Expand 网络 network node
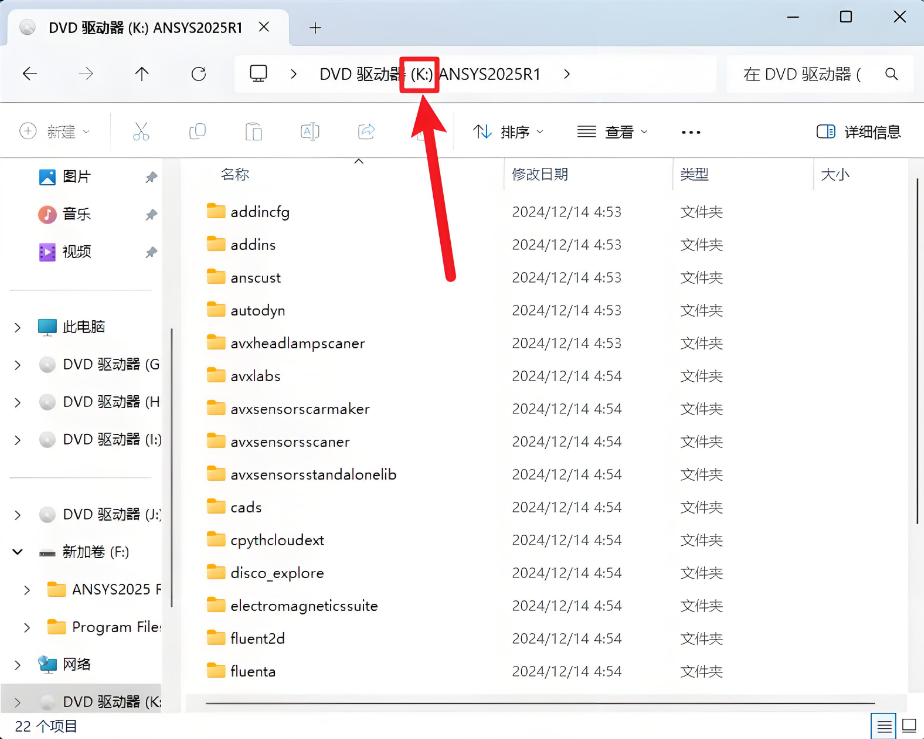 click(18, 665)
